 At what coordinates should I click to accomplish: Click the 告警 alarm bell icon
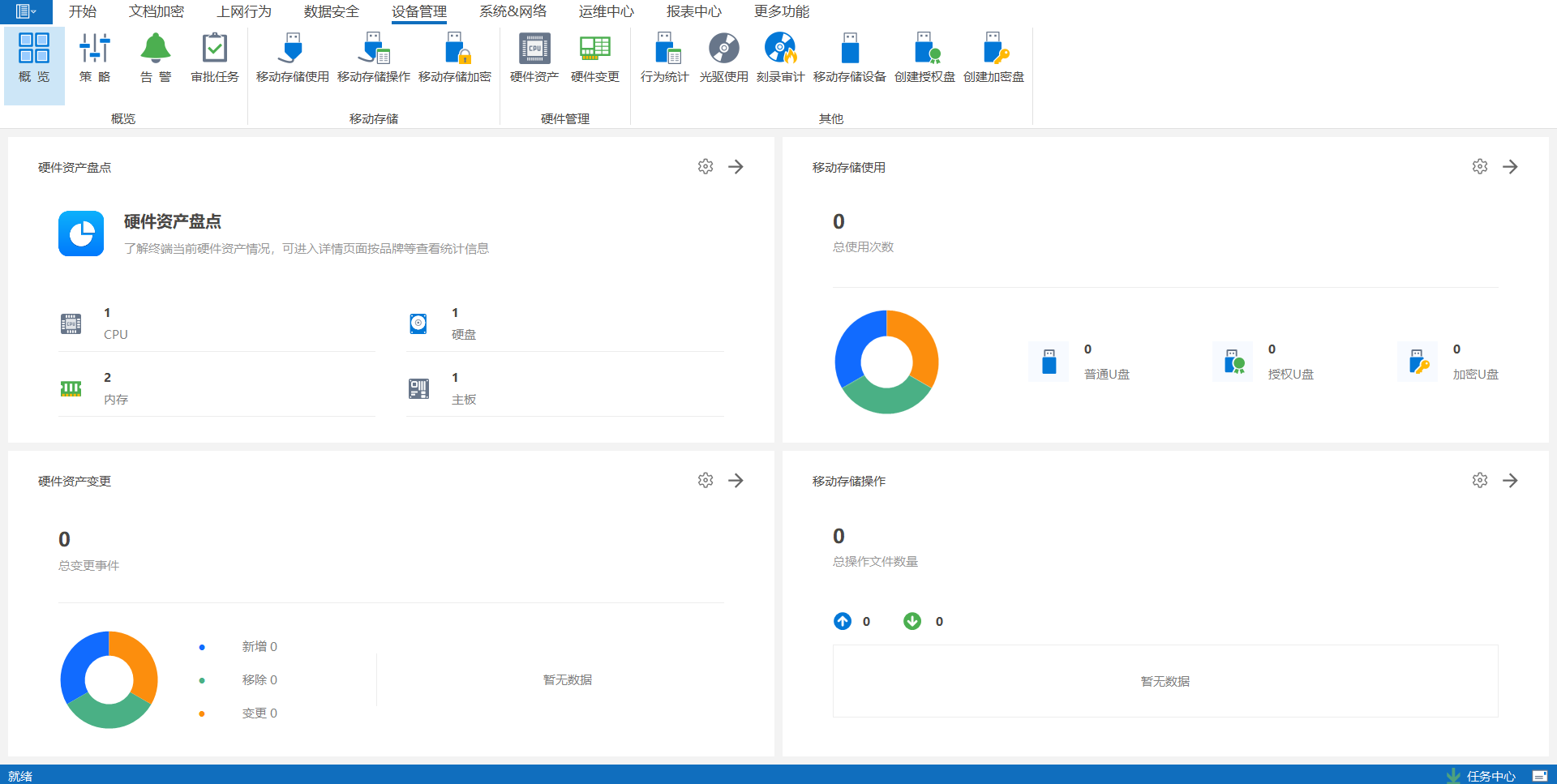(x=155, y=57)
